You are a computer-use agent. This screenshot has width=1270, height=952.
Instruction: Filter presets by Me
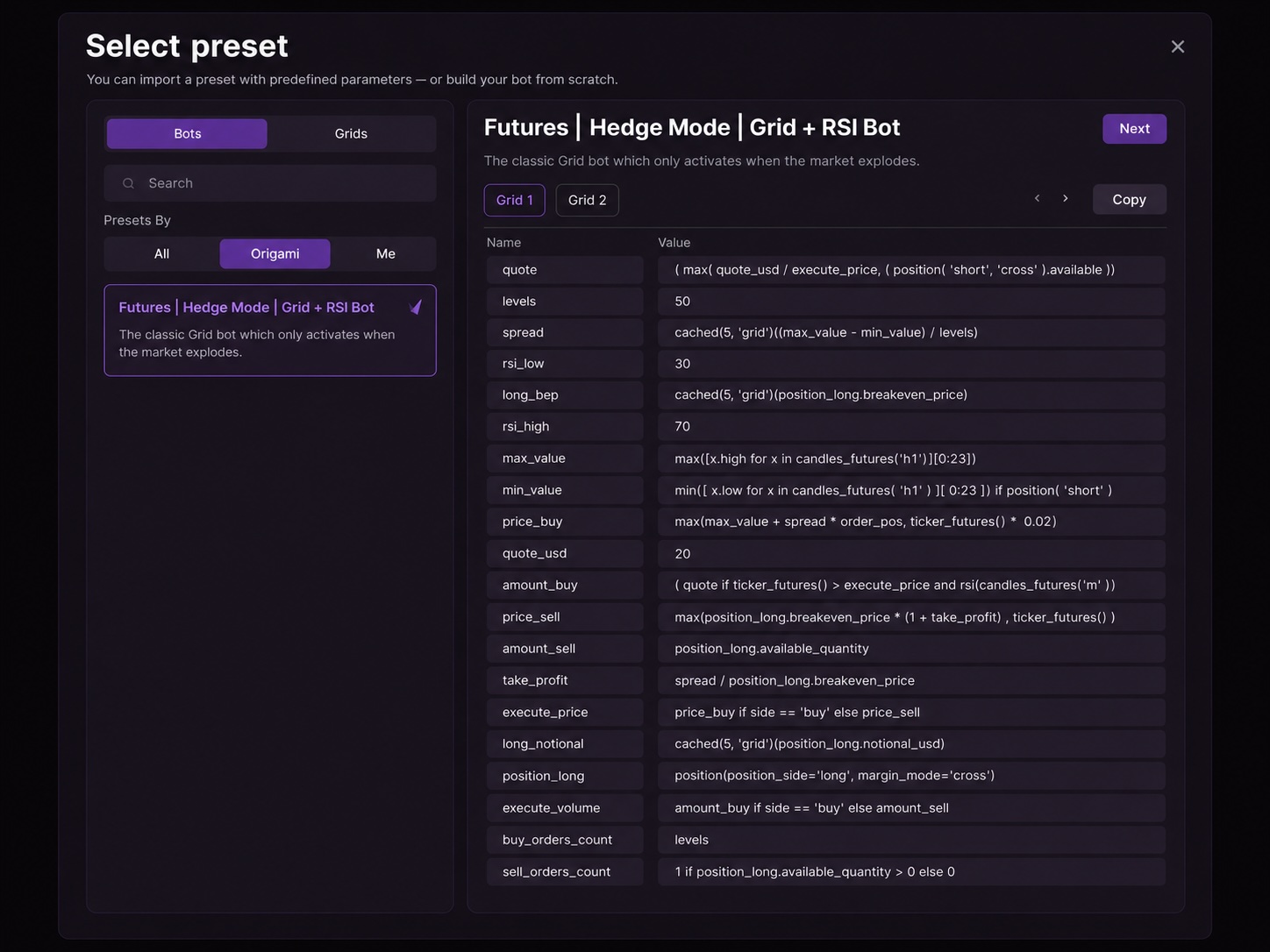(x=385, y=254)
